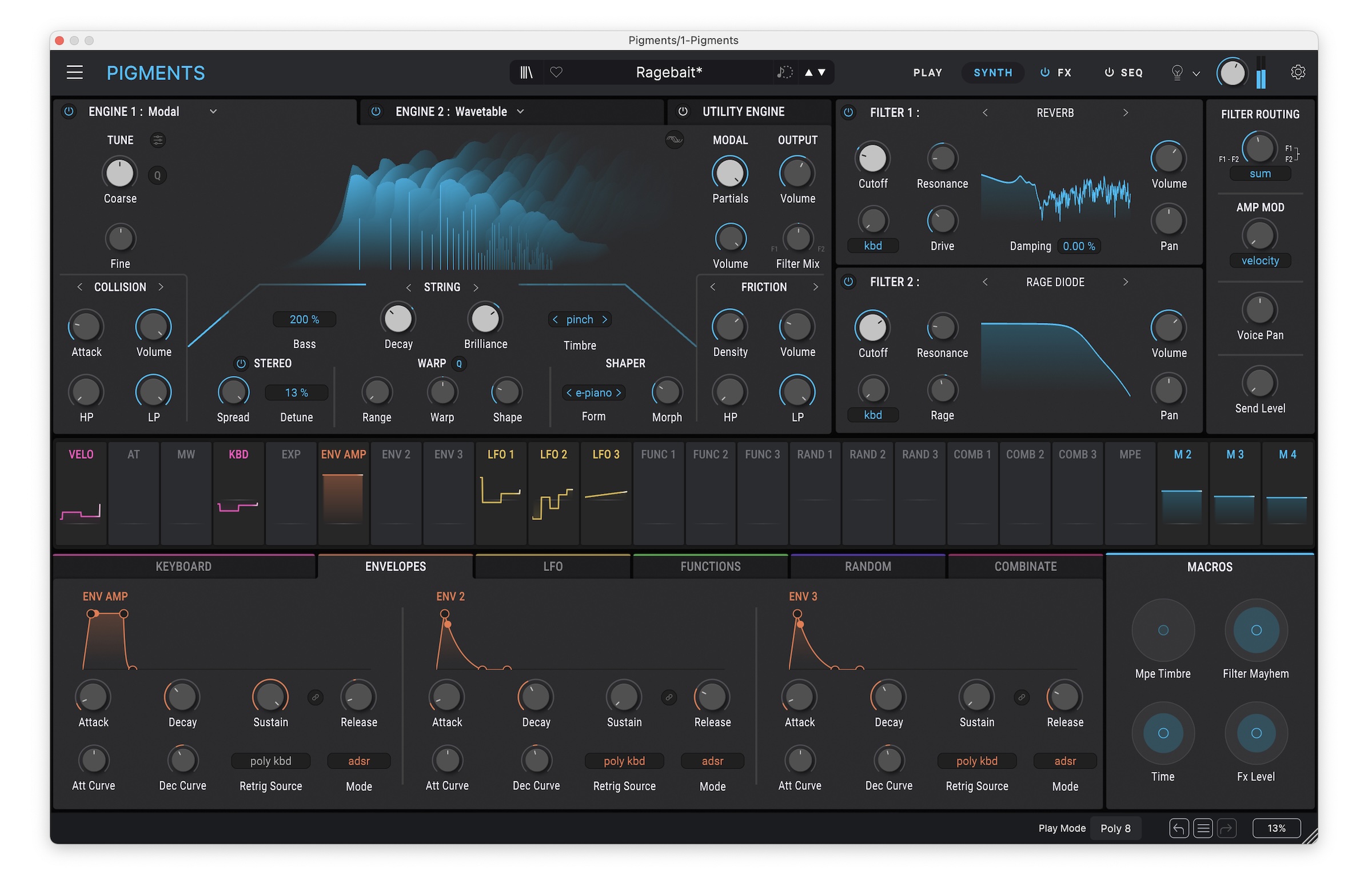Viewport: 1372px width, 895px height.
Task: Expand Engine 1 Modal type dropdown
Action: tap(213, 112)
